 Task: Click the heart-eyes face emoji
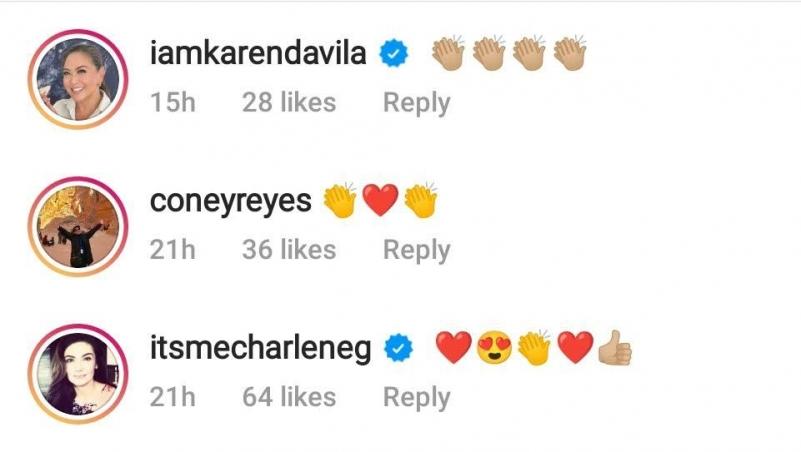tap(494, 348)
